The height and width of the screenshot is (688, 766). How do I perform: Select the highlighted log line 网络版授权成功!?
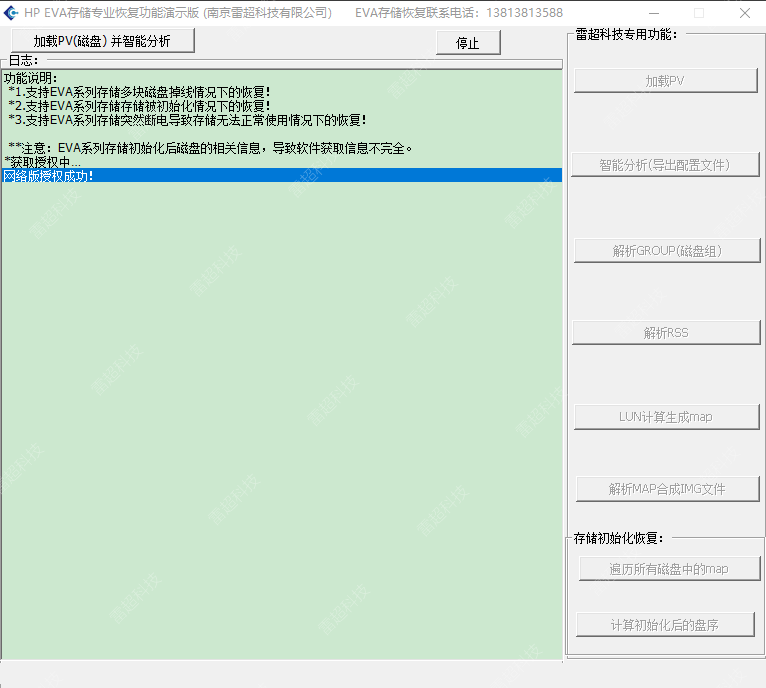tap(282, 175)
